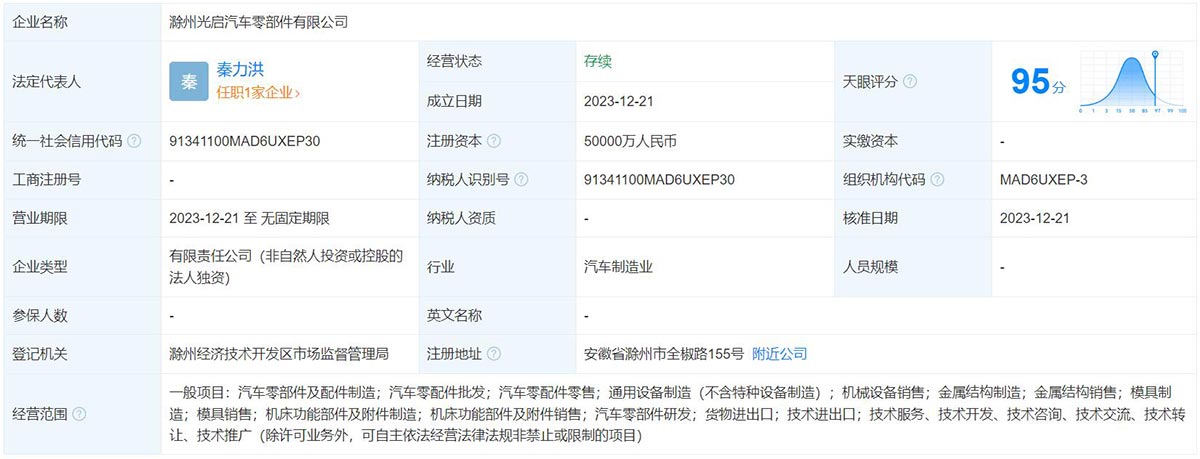
Task: Click the 经营状态 label
Action: click(x=454, y=61)
